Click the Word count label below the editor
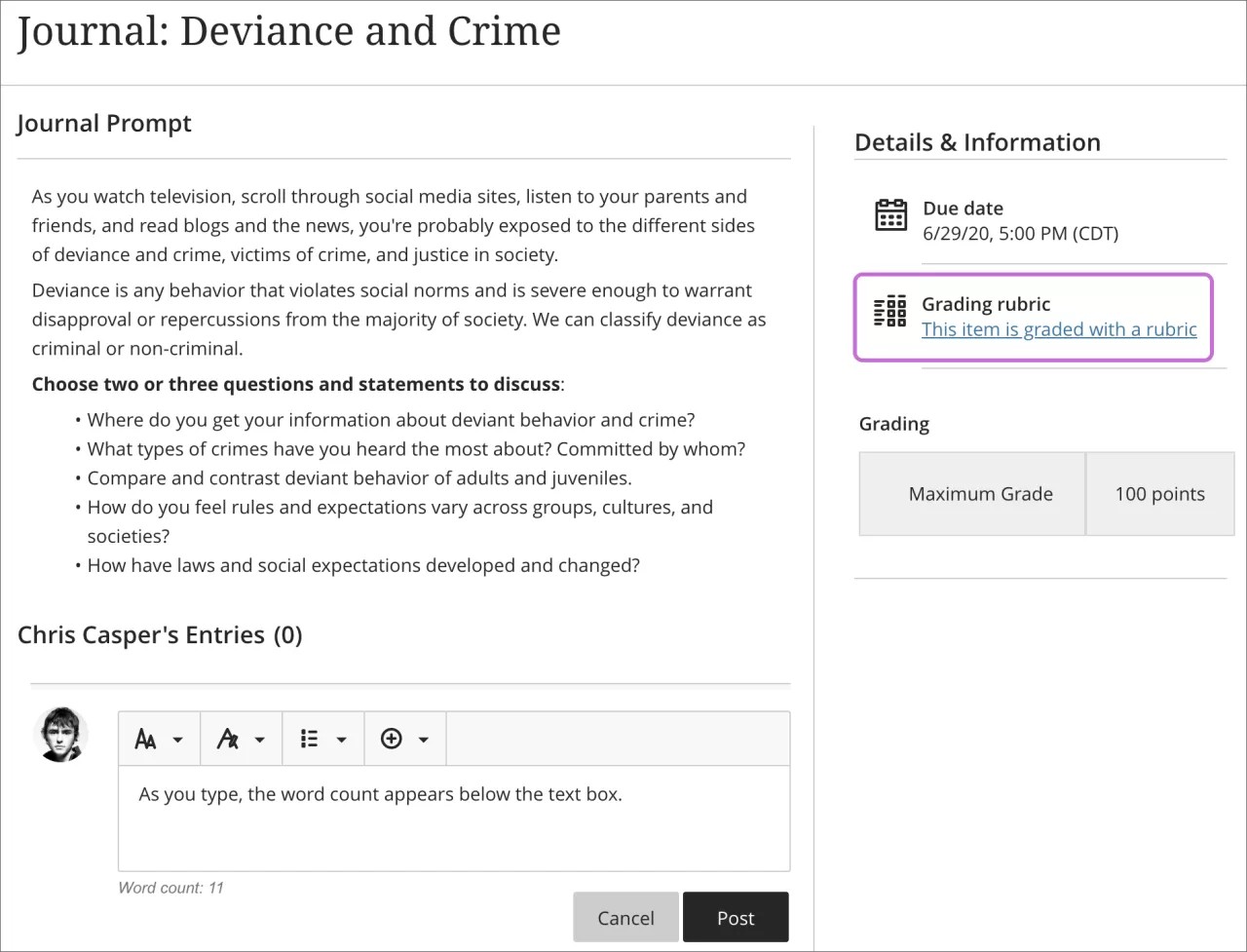The width and height of the screenshot is (1247, 952). pos(170,888)
